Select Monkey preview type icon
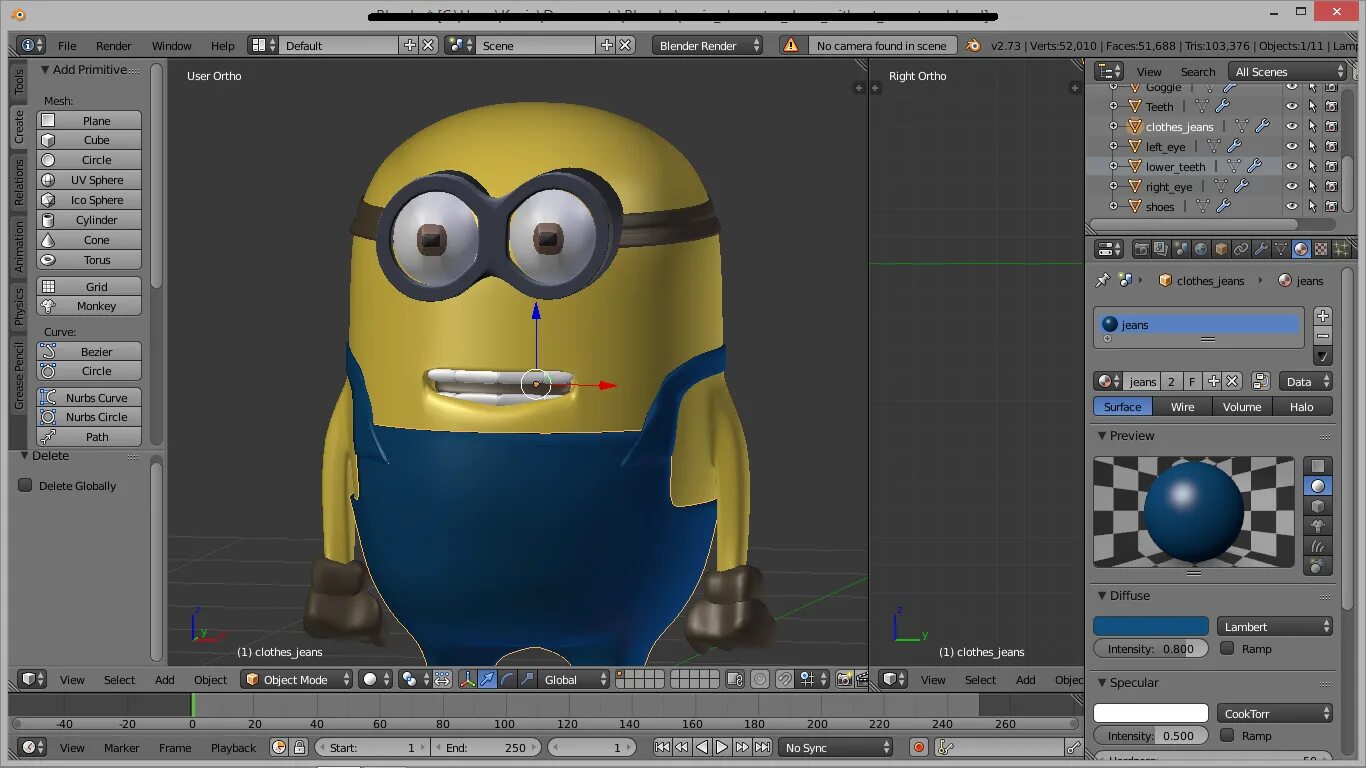1366x768 pixels. (1318, 526)
